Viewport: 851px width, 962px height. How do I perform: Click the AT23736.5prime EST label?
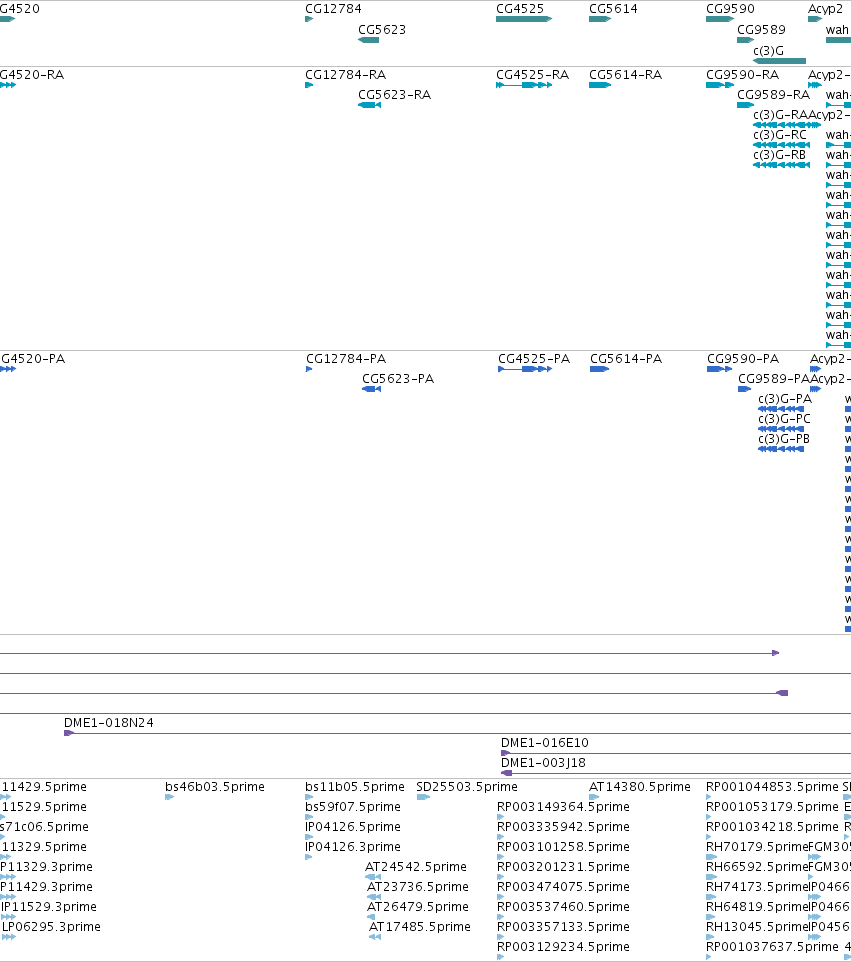point(417,887)
